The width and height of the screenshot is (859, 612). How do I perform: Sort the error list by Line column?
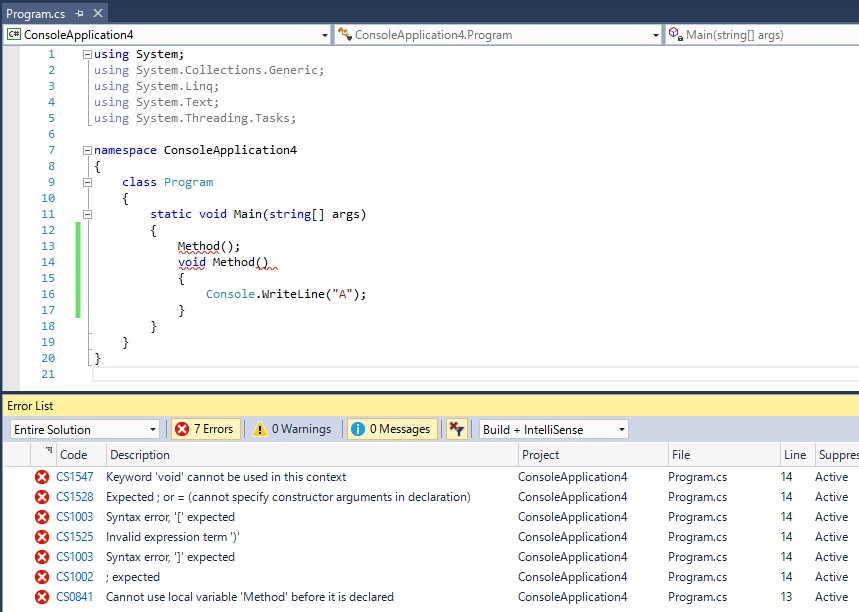[795, 455]
